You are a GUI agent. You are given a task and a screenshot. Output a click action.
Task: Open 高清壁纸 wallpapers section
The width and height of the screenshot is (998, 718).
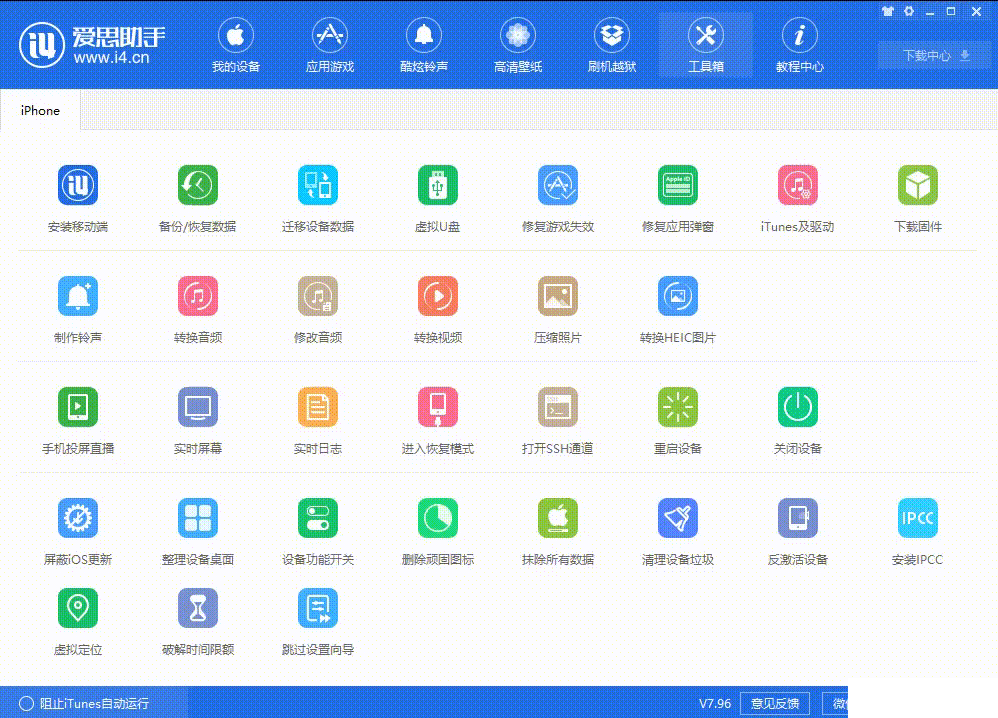[x=518, y=46]
